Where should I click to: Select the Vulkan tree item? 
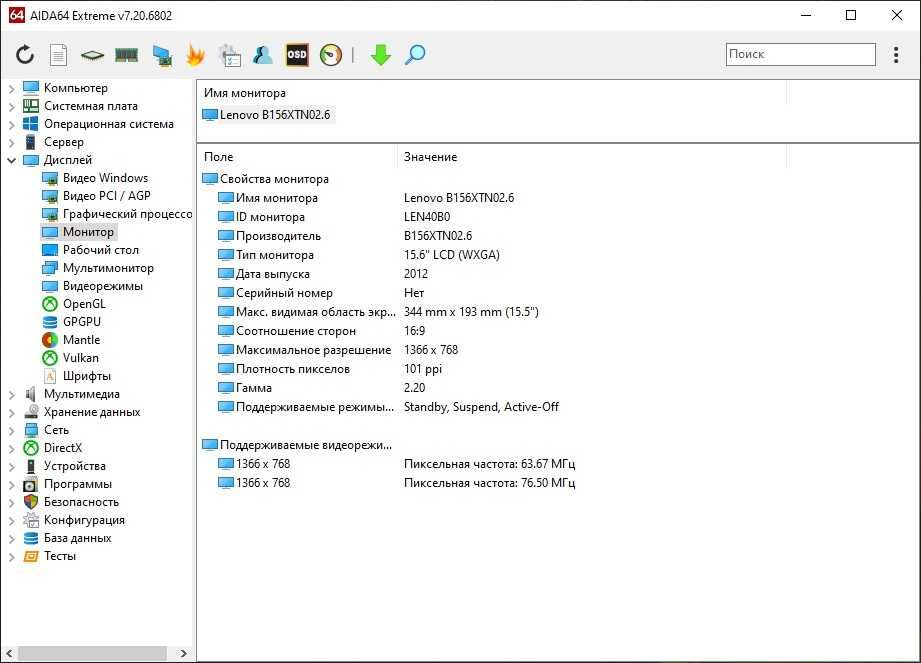tap(71, 358)
